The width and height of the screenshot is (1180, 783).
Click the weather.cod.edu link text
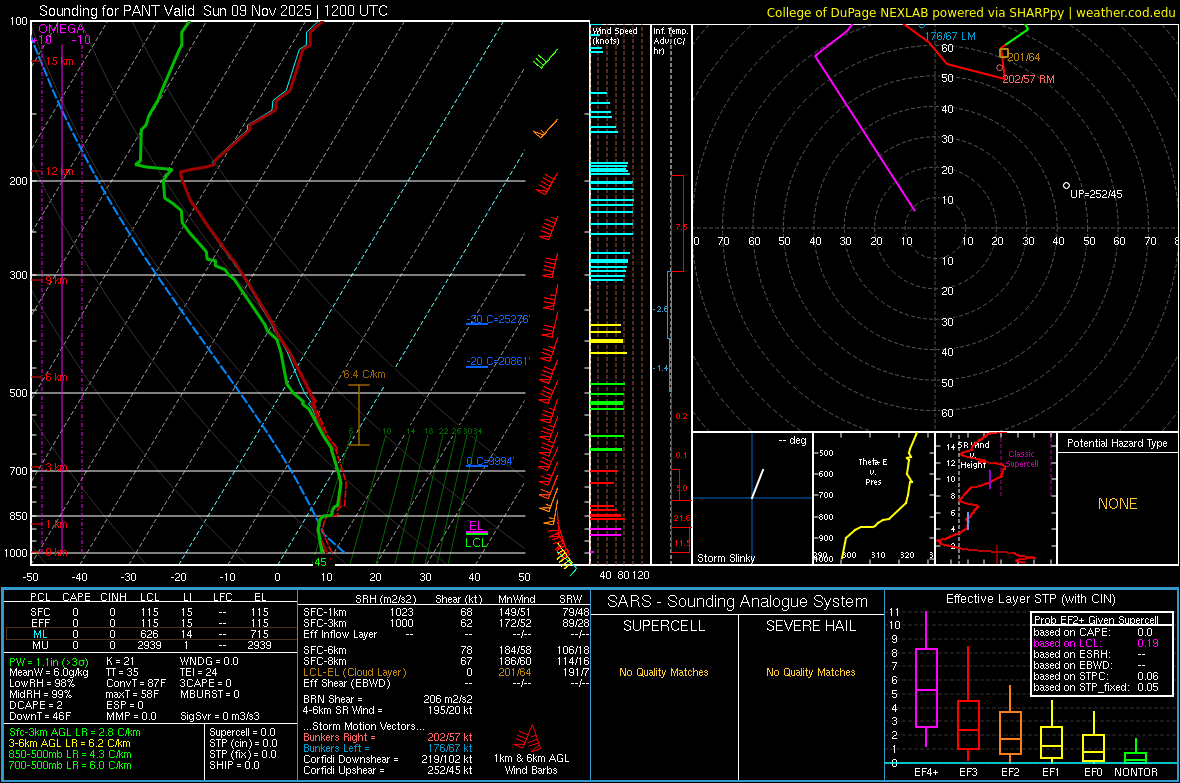click(1125, 12)
